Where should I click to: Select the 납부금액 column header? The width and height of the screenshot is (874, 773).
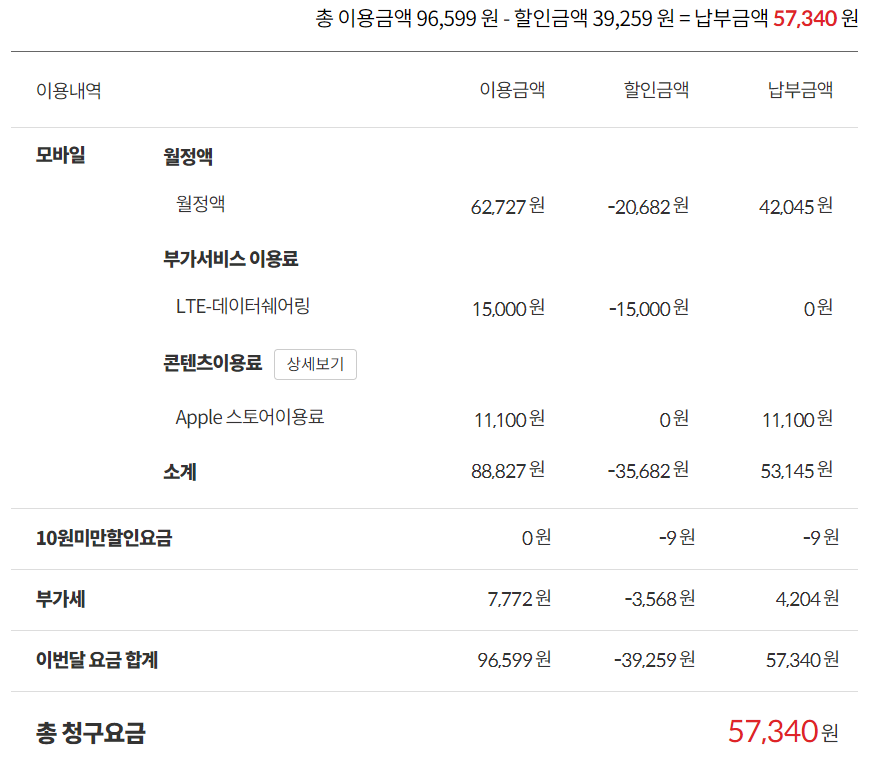click(800, 90)
